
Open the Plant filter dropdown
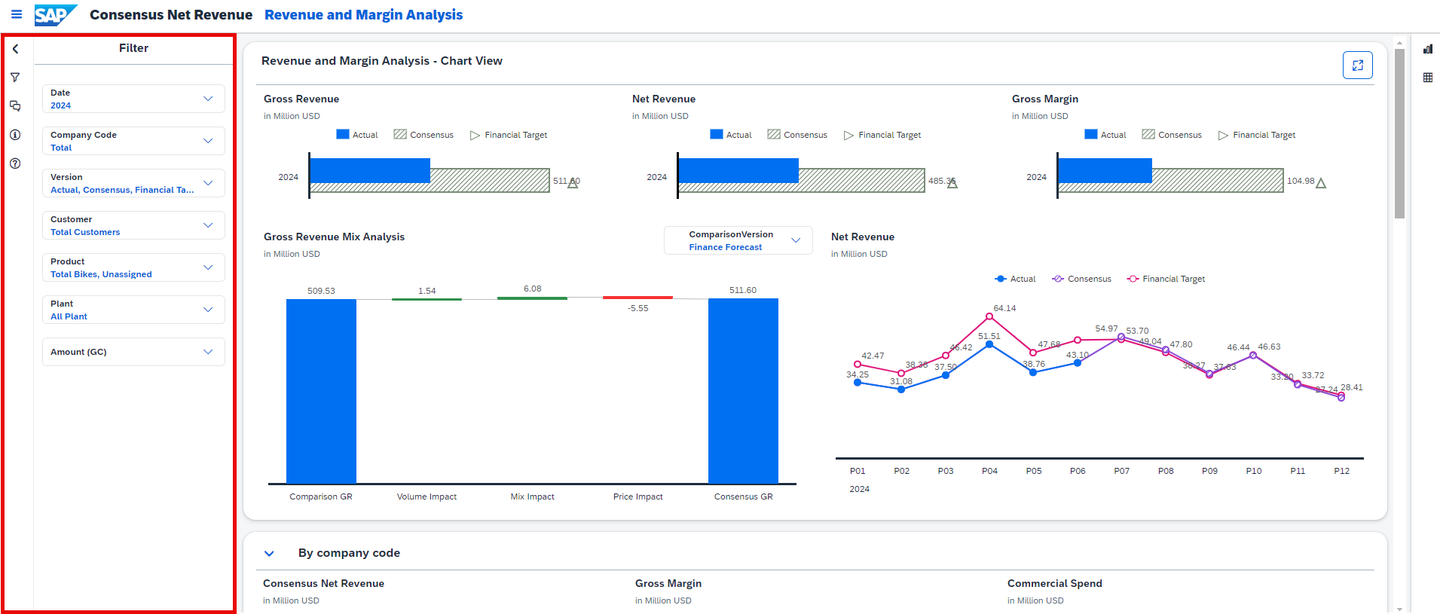(134, 309)
